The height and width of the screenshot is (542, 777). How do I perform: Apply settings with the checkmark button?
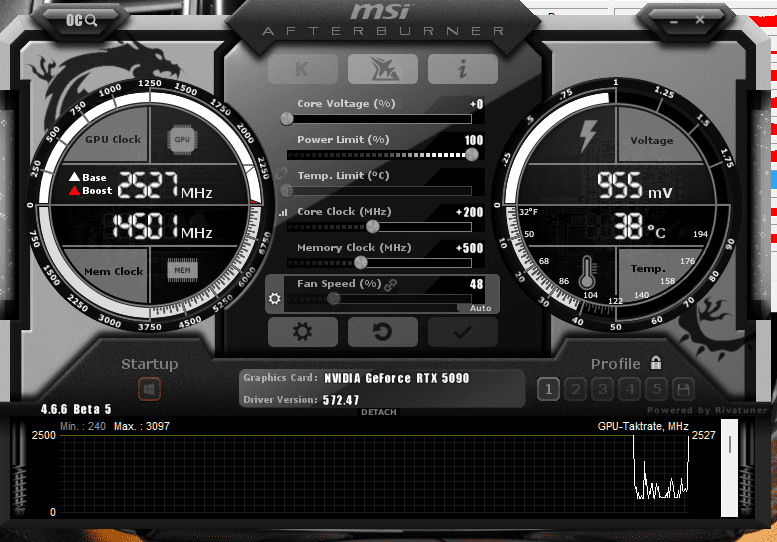(462, 331)
